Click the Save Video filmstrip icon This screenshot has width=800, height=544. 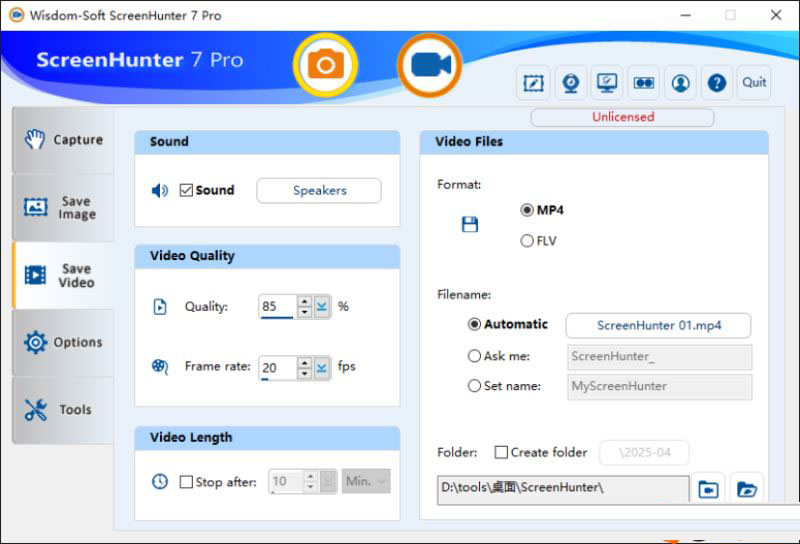pos(35,275)
